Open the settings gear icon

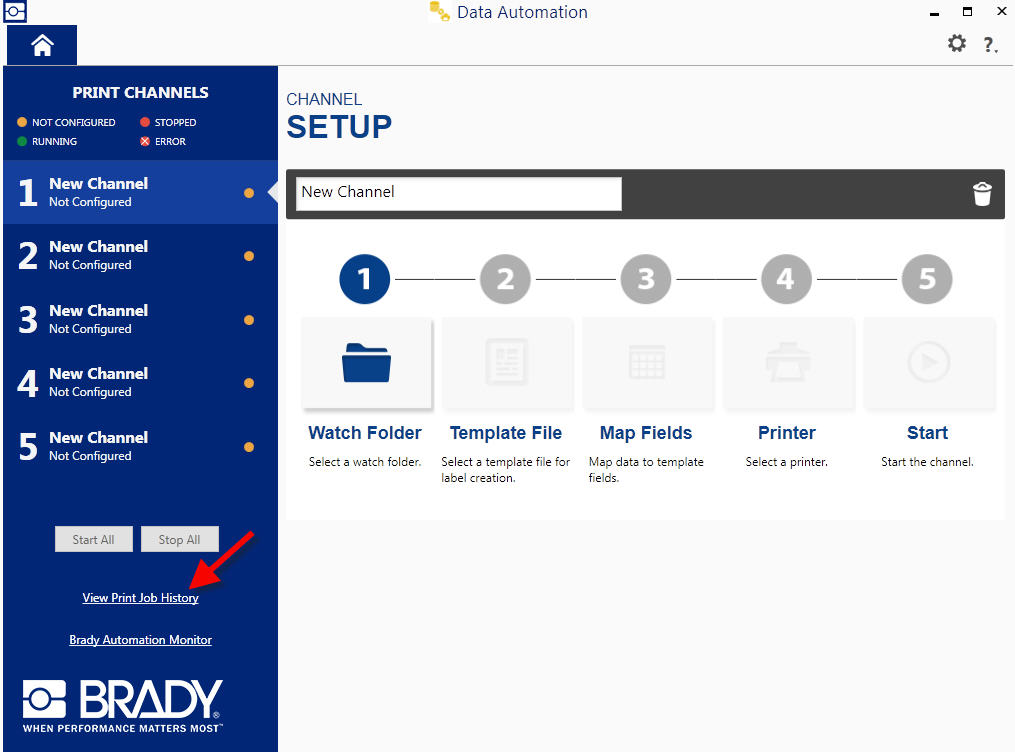point(957,43)
